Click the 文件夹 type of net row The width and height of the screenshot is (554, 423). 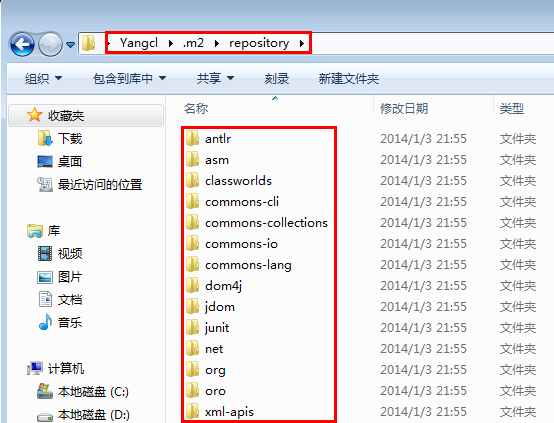tap(518, 349)
